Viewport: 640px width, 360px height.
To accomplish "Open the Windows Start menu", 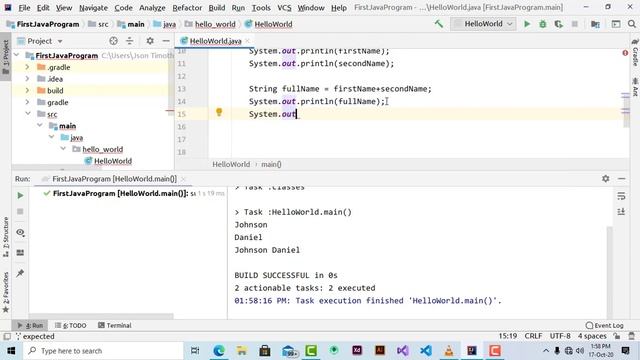I will coord(11,351).
